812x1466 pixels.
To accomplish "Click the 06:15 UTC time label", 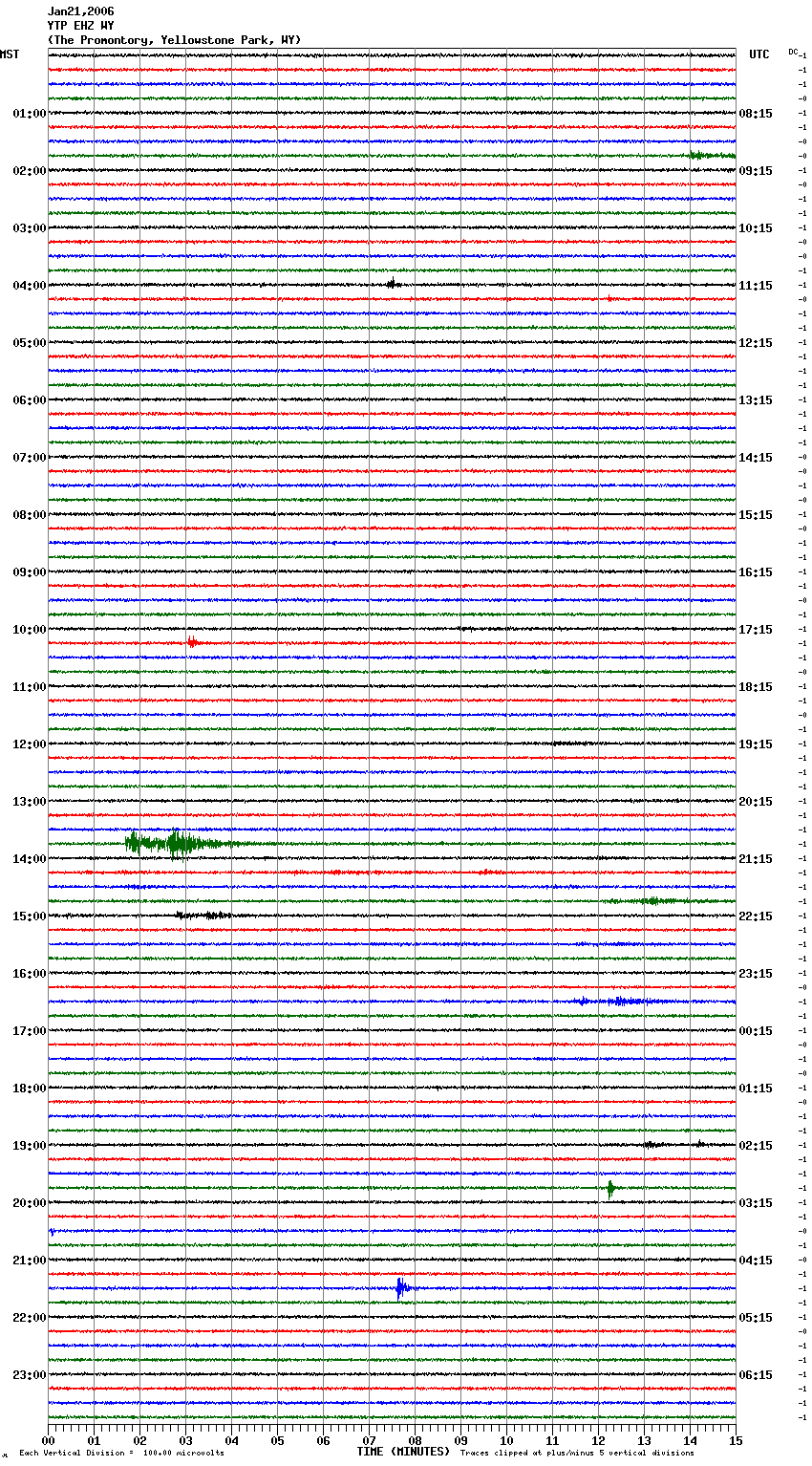I will click(x=756, y=1375).
